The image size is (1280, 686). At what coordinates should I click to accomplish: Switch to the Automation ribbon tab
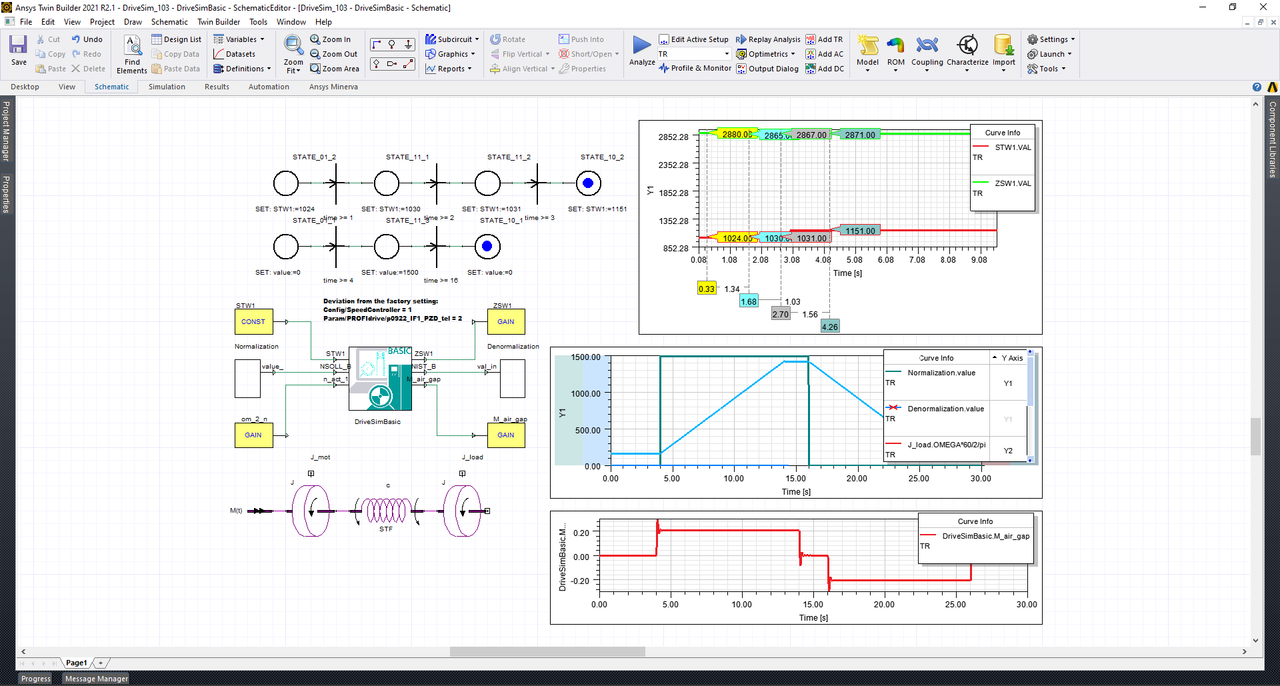pos(269,87)
